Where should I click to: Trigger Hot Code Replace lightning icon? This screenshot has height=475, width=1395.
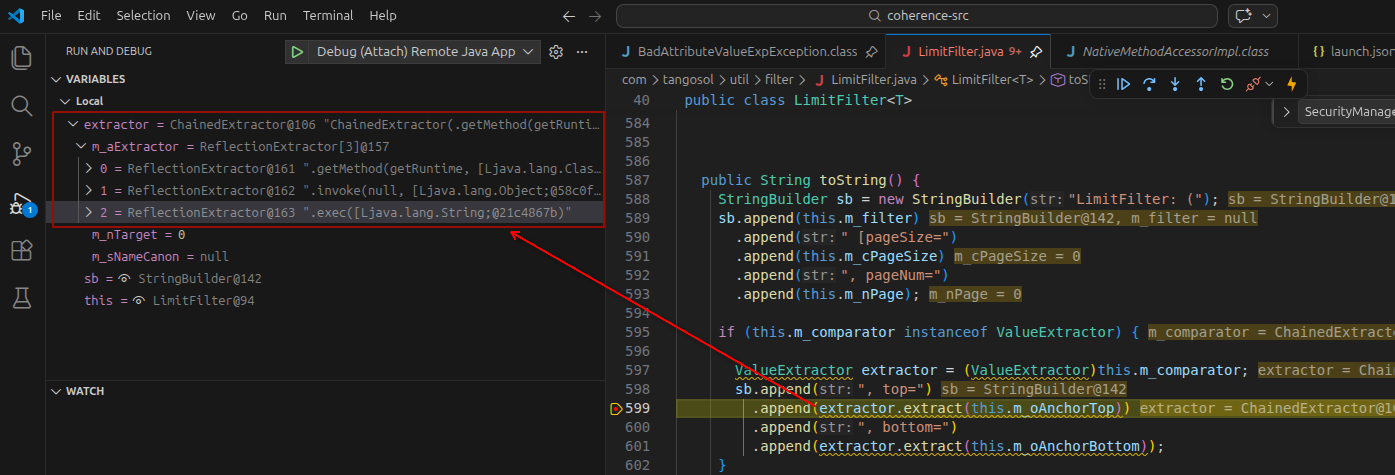(1291, 84)
